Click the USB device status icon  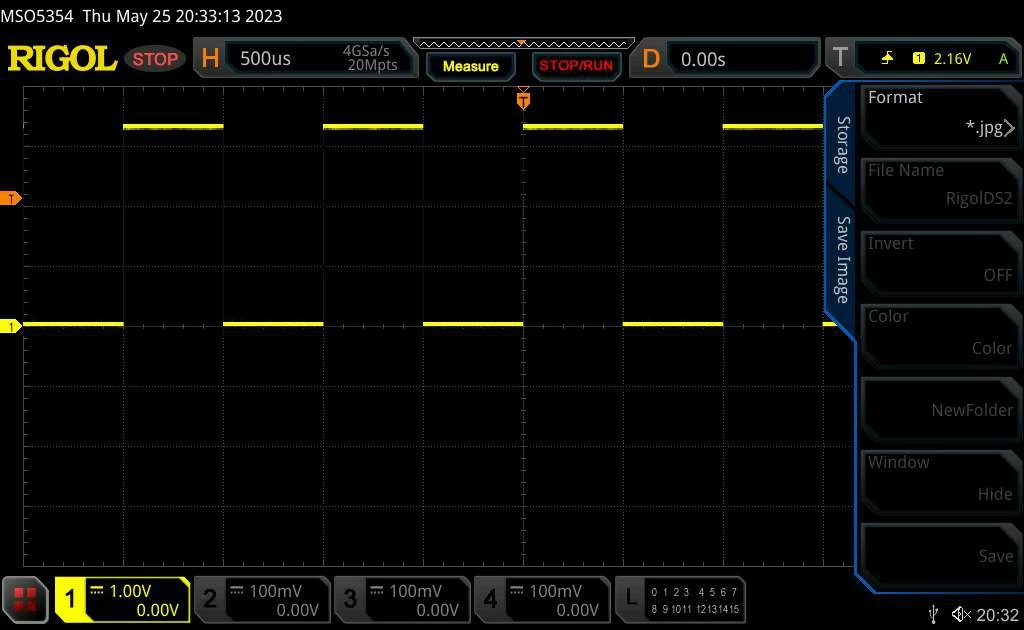pyautogui.click(x=933, y=614)
